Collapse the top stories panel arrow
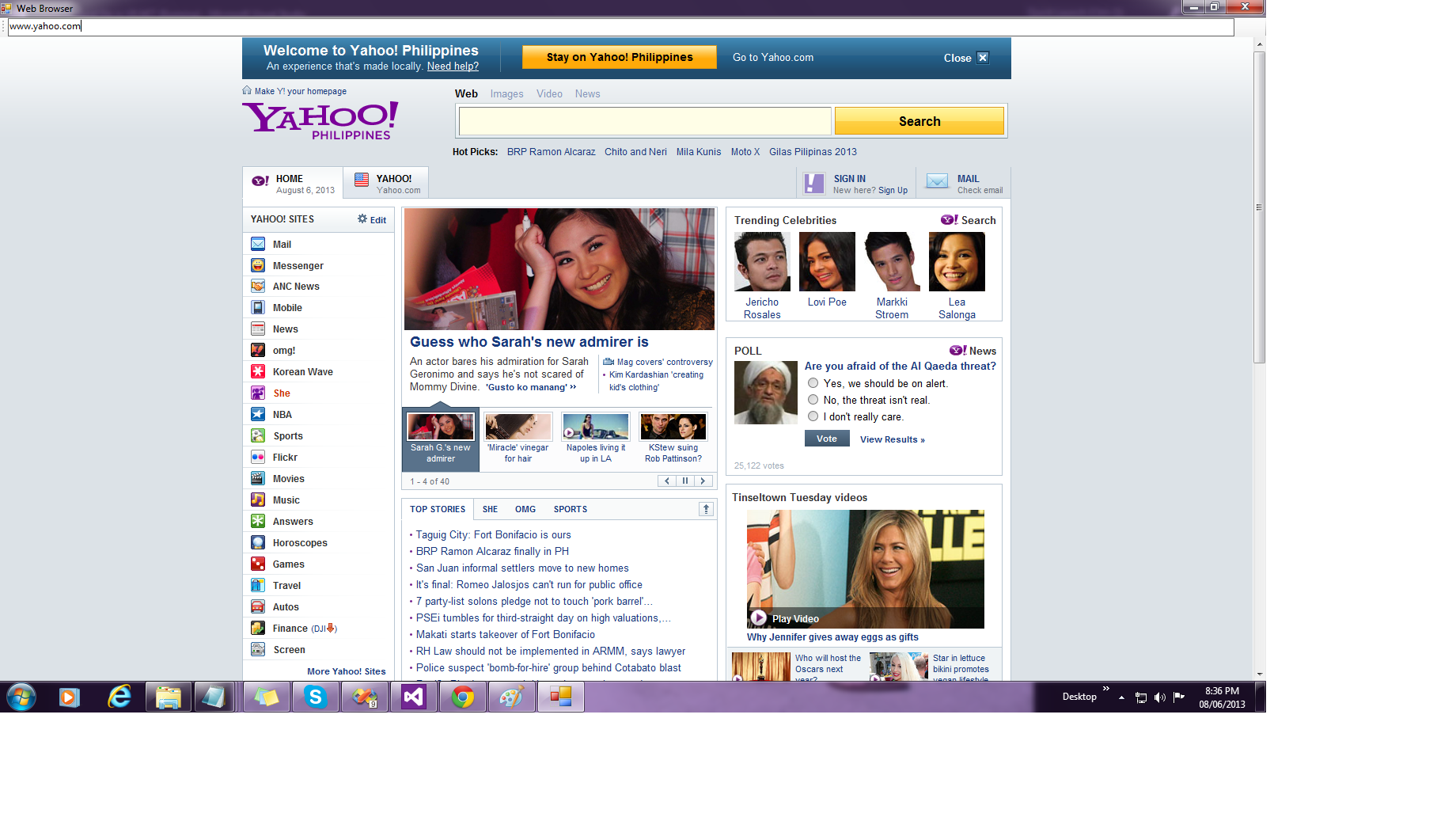 [706, 509]
